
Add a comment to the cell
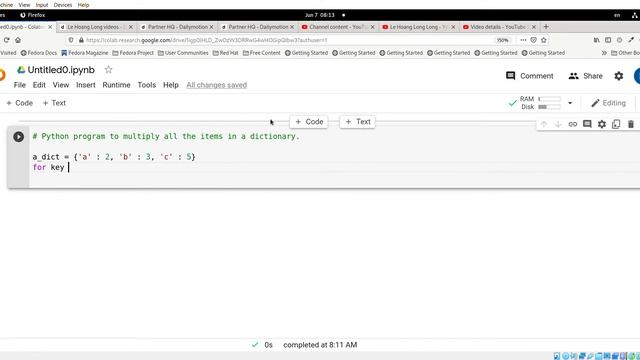(587, 124)
